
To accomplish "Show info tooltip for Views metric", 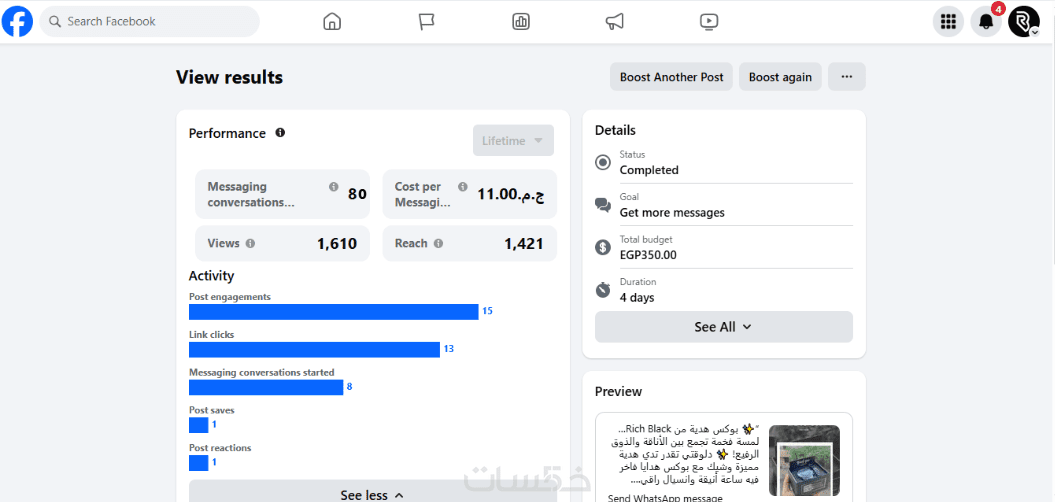I will [250, 243].
